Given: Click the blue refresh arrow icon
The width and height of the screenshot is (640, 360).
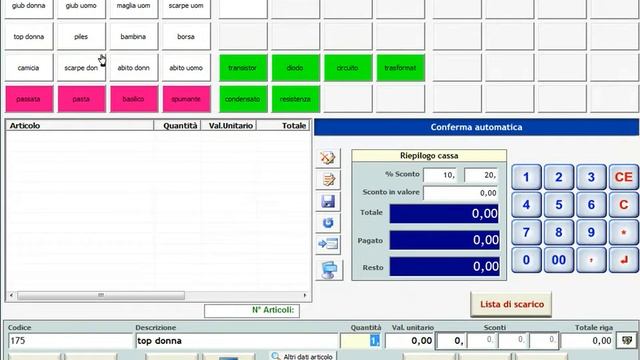Looking at the screenshot, I should [328, 223].
